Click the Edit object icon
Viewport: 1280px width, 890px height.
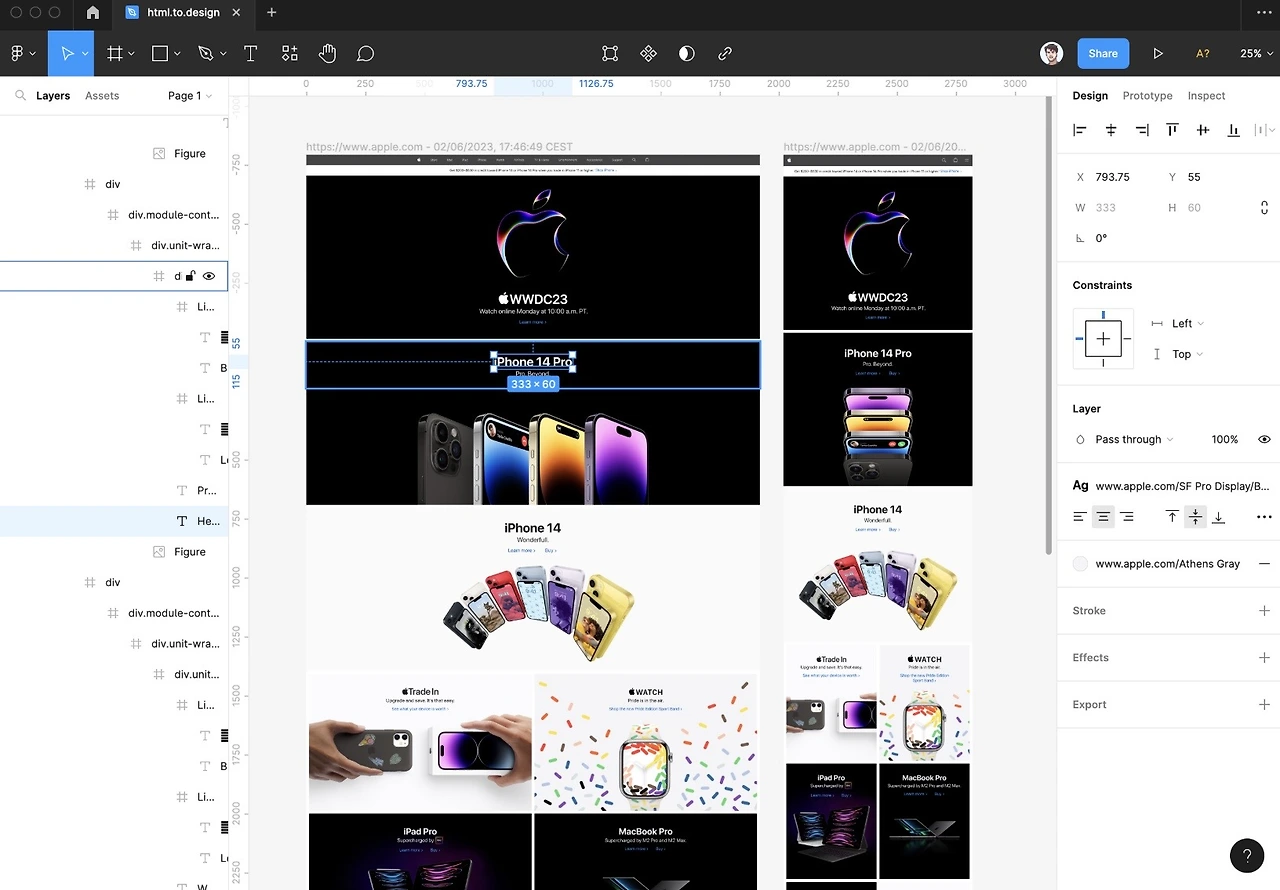pyautogui.click(x=610, y=53)
